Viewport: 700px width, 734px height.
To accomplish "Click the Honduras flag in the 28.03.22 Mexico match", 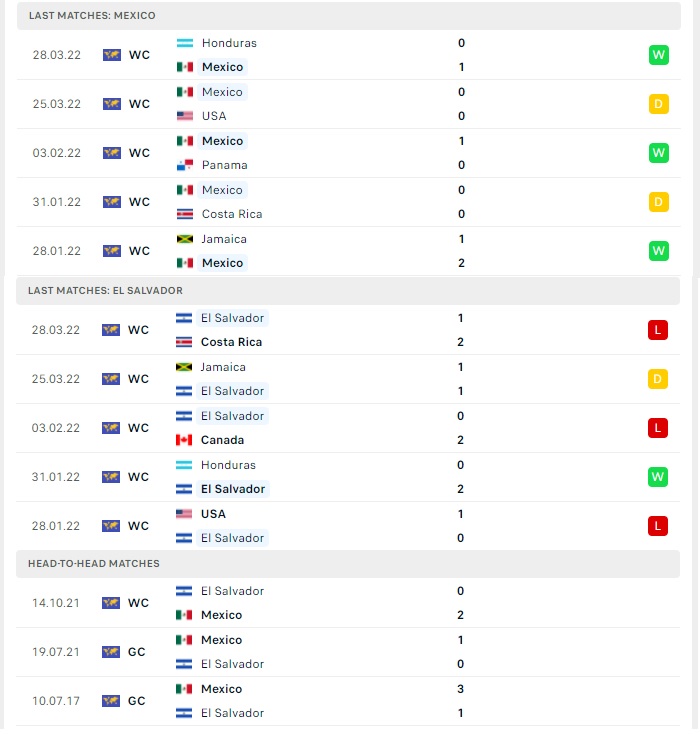I will pyautogui.click(x=185, y=43).
